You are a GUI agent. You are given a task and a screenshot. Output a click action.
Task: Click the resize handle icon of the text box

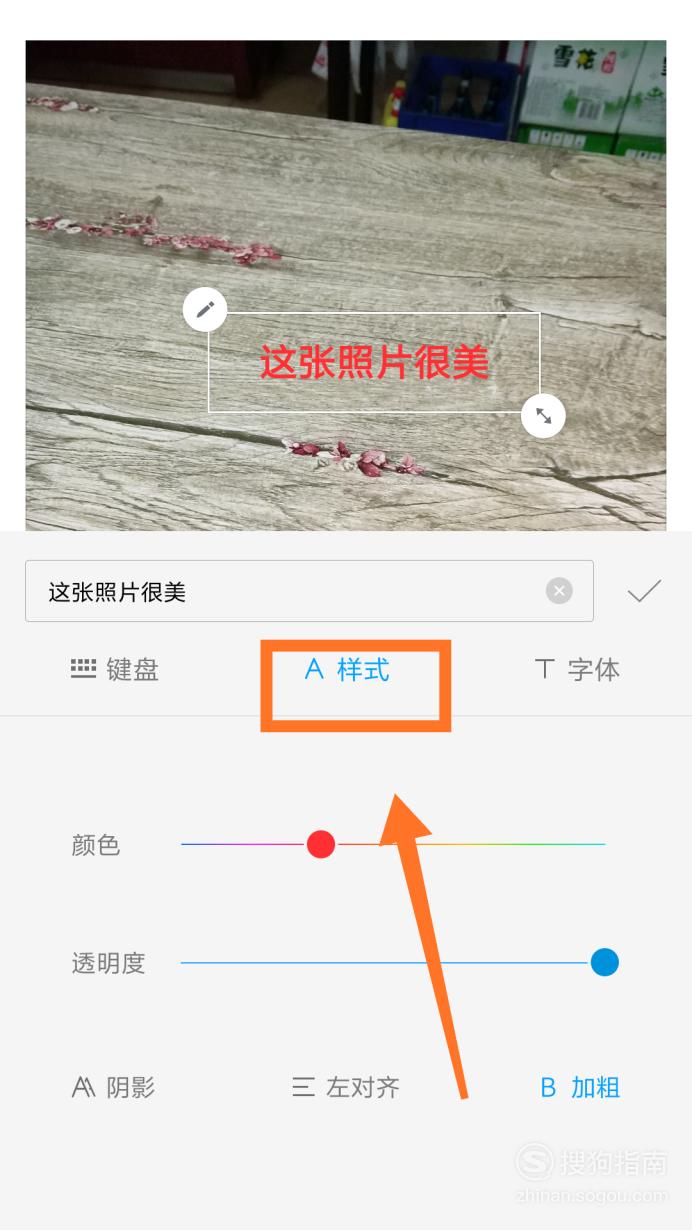point(543,416)
